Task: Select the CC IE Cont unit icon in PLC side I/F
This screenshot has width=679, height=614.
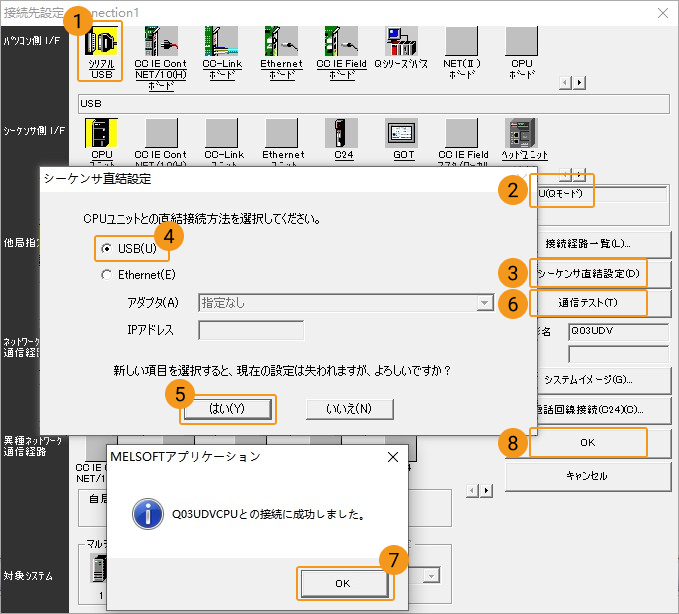Action: coord(161,133)
